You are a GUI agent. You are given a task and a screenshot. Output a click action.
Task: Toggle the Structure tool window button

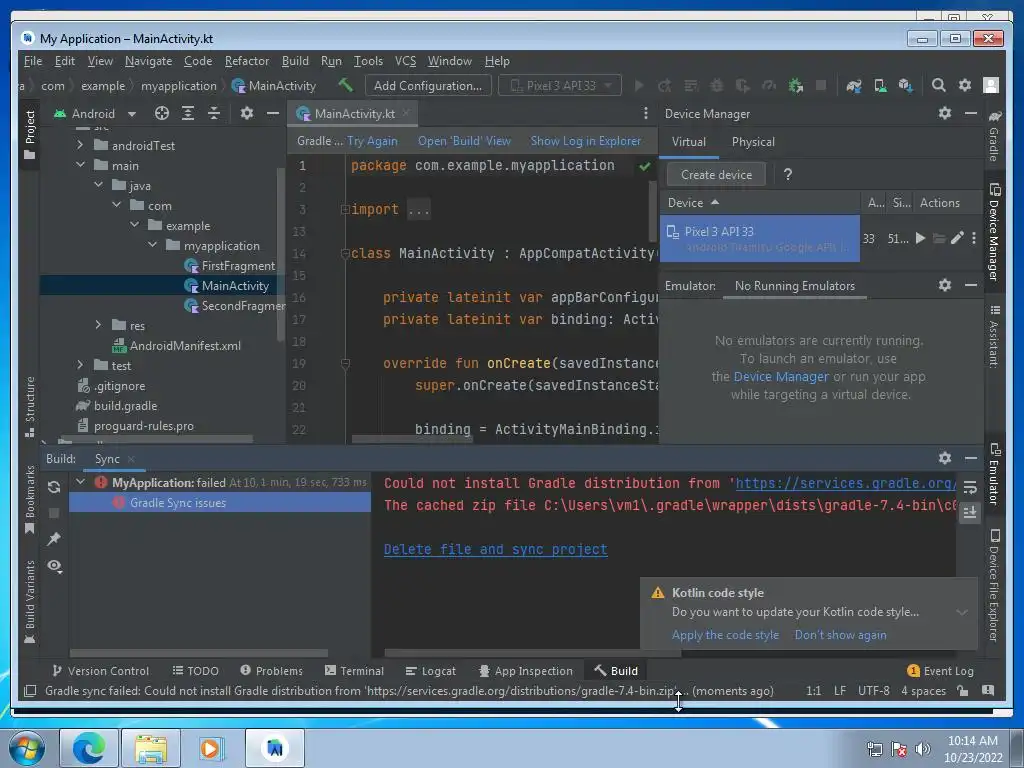pyautogui.click(x=29, y=406)
